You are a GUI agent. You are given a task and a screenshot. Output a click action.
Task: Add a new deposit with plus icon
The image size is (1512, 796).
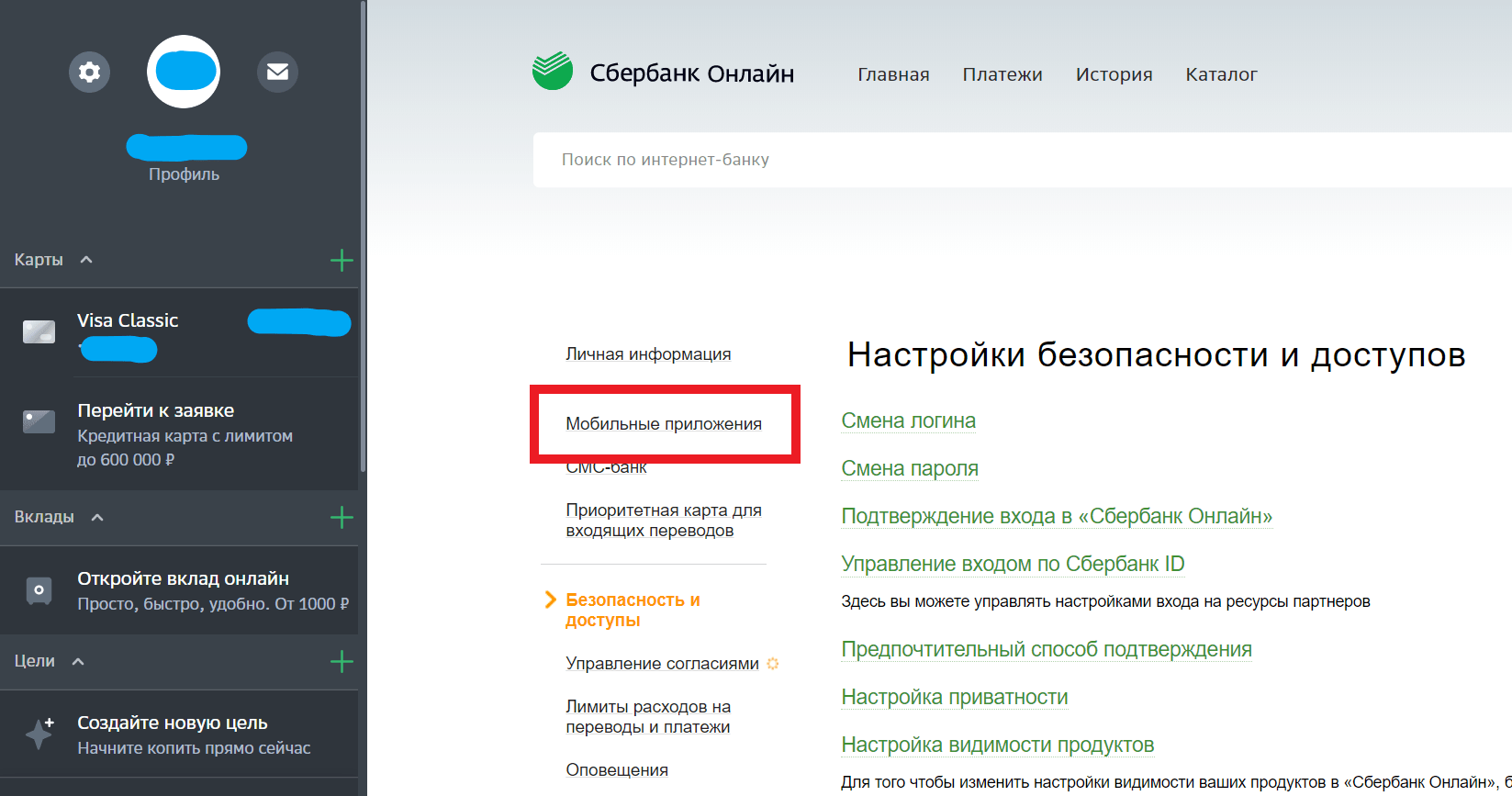pyautogui.click(x=342, y=518)
